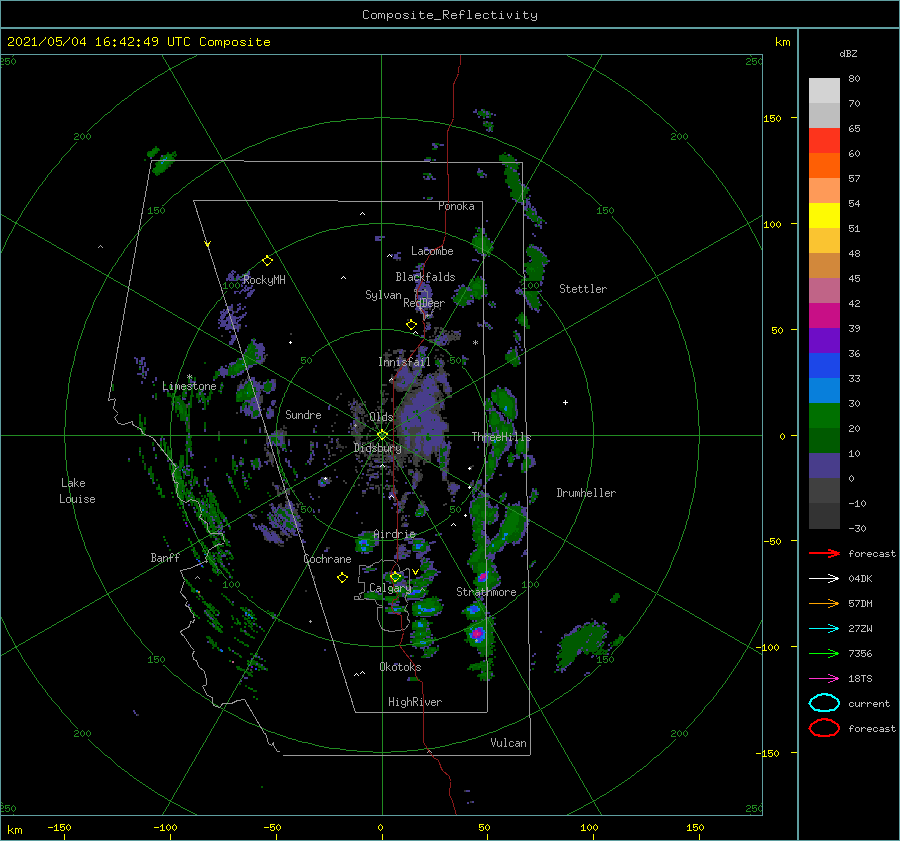
Task: Click the Banff label
Action: pos(165,558)
